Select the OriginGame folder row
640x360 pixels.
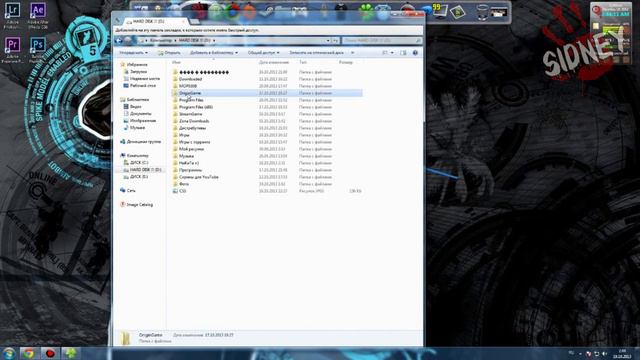point(267,93)
